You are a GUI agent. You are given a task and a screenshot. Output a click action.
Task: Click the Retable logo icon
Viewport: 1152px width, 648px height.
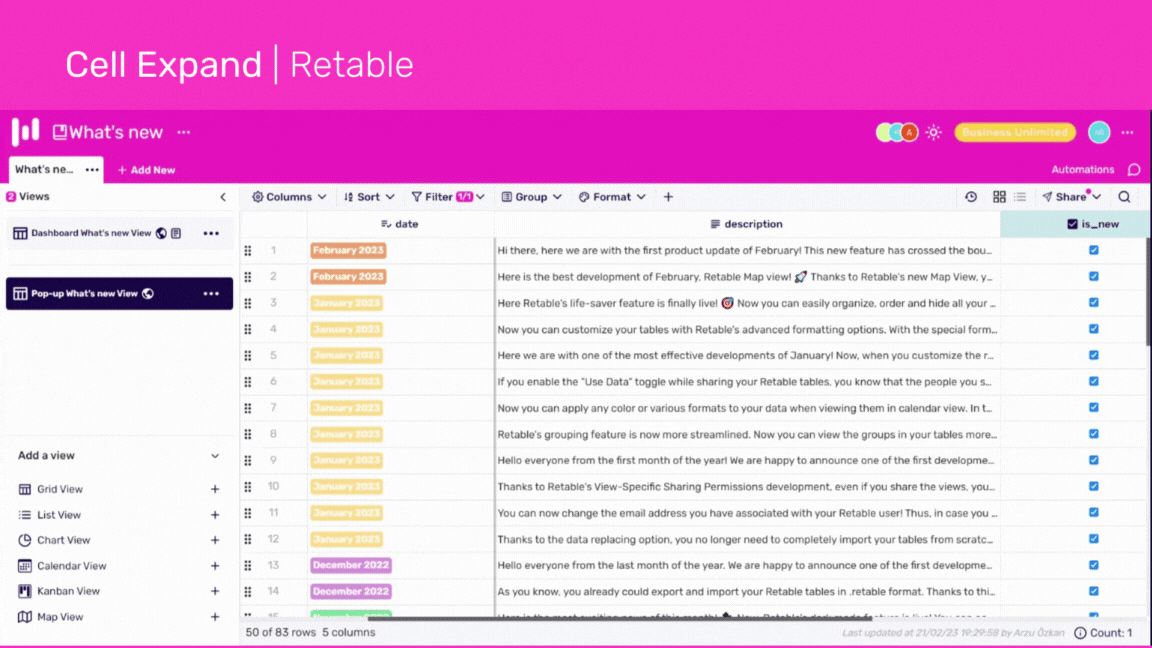pyautogui.click(x=26, y=132)
